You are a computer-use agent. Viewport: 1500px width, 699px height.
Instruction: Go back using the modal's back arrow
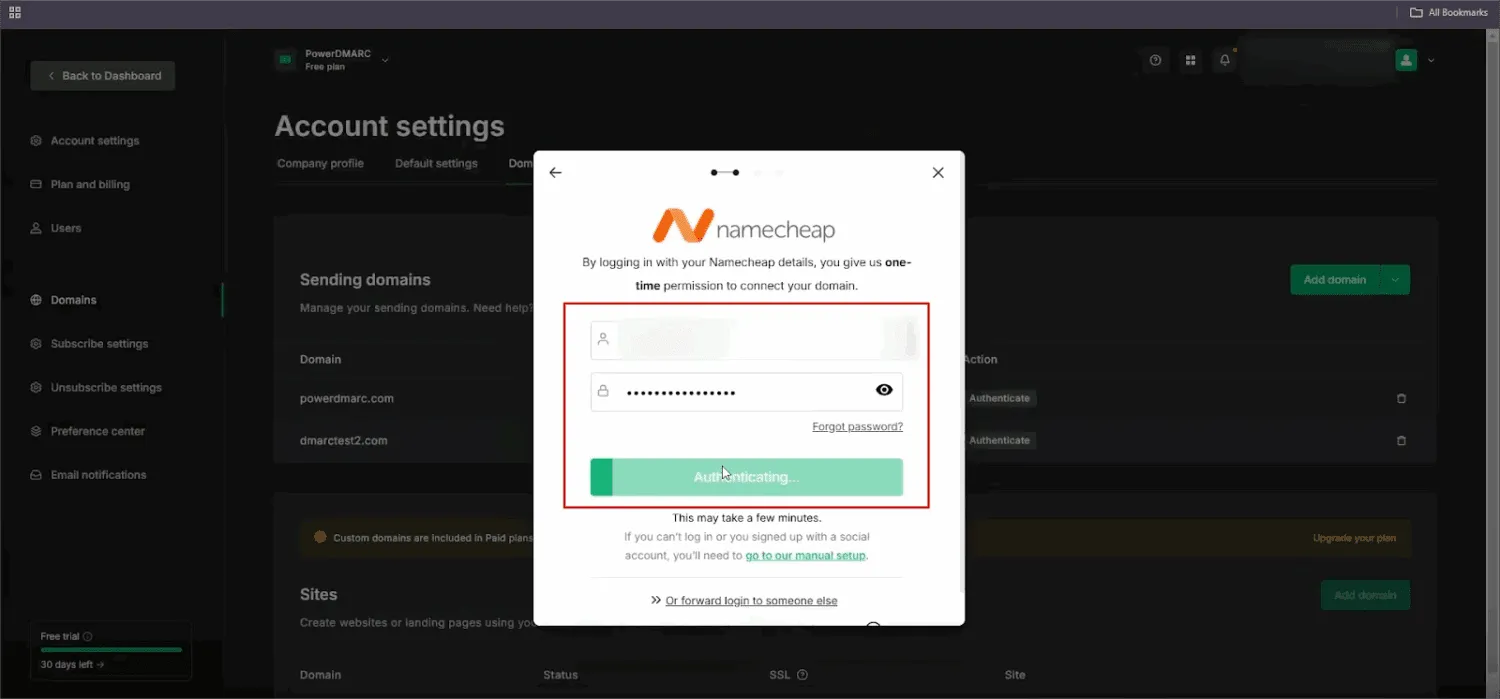(556, 172)
